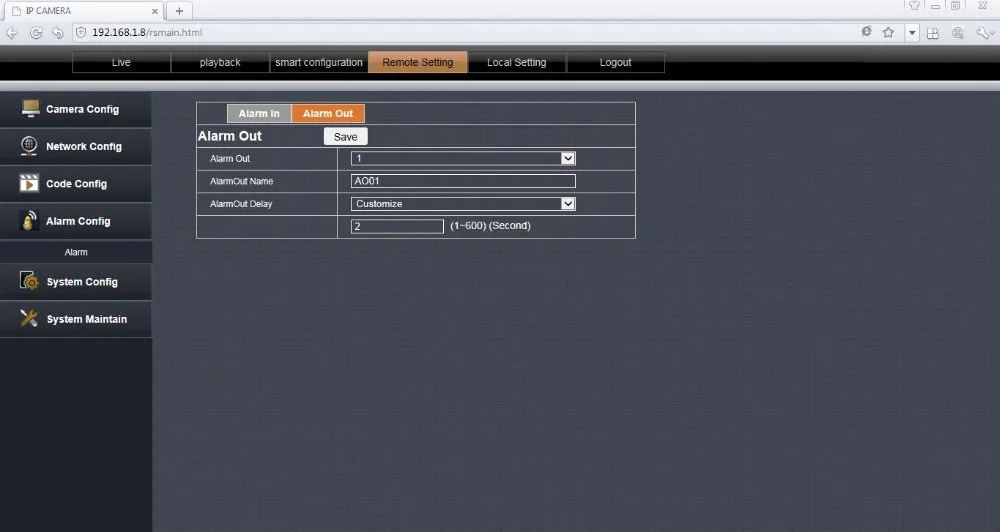This screenshot has height=532, width=1000.
Task: Reload the page with the refresh icon
Action: click(x=36, y=33)
